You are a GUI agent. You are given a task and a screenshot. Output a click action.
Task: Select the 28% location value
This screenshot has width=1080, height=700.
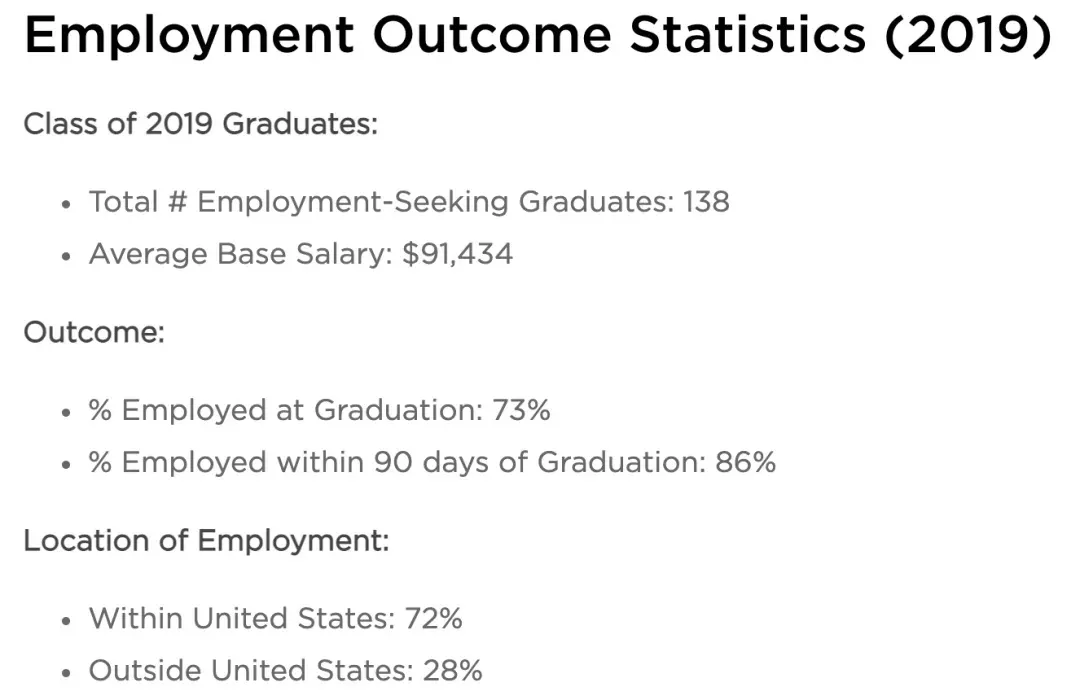453,670
